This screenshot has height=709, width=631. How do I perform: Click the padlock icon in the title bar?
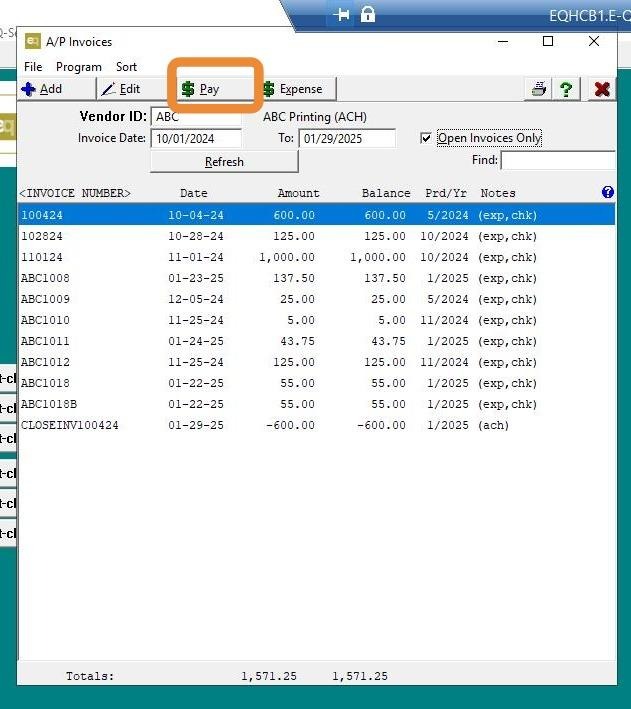pyautogui.click(x=368, y=14)
